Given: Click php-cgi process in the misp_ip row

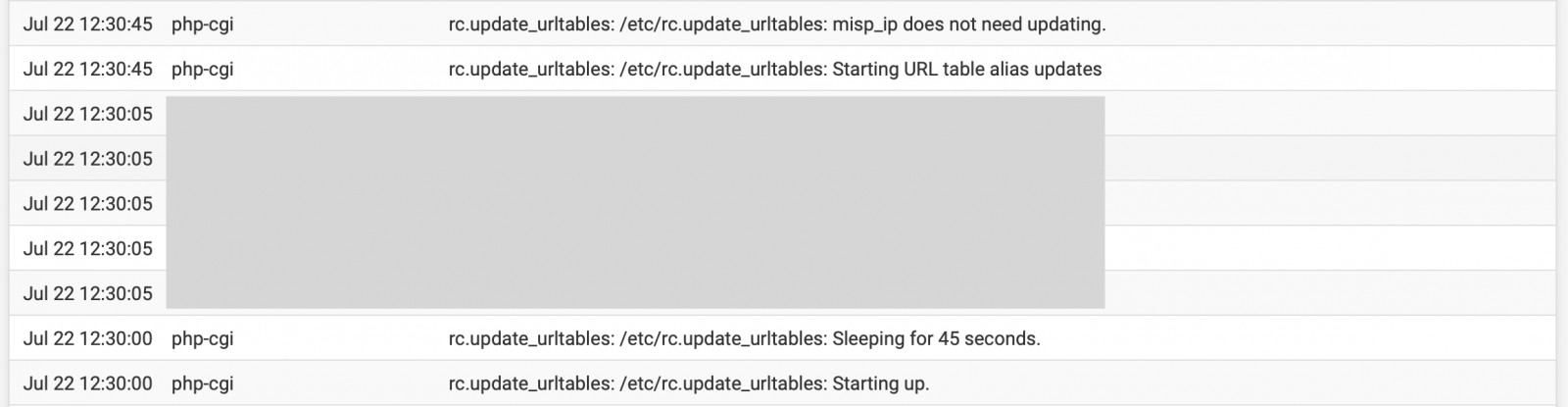Looking at the screenshot, I should (x=202, y=25).
